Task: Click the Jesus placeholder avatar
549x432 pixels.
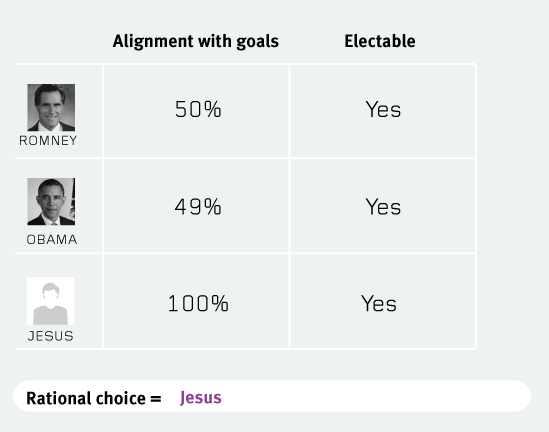Action: 50,301
